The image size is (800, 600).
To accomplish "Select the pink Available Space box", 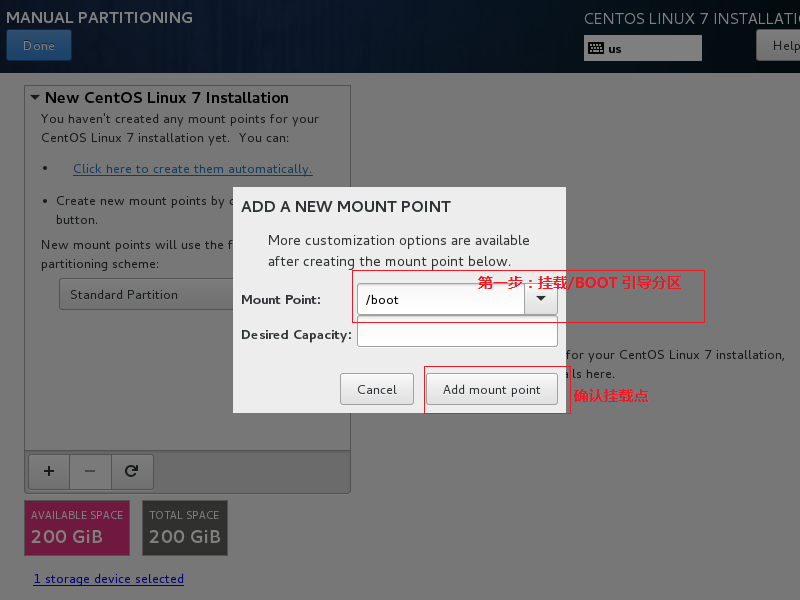I will pyautogui.click(x=77, y=528).
